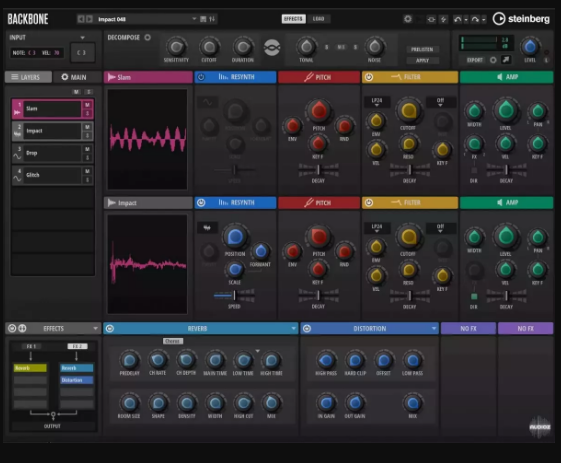Click the Impact layer waveform icon in list

[17, 134]
